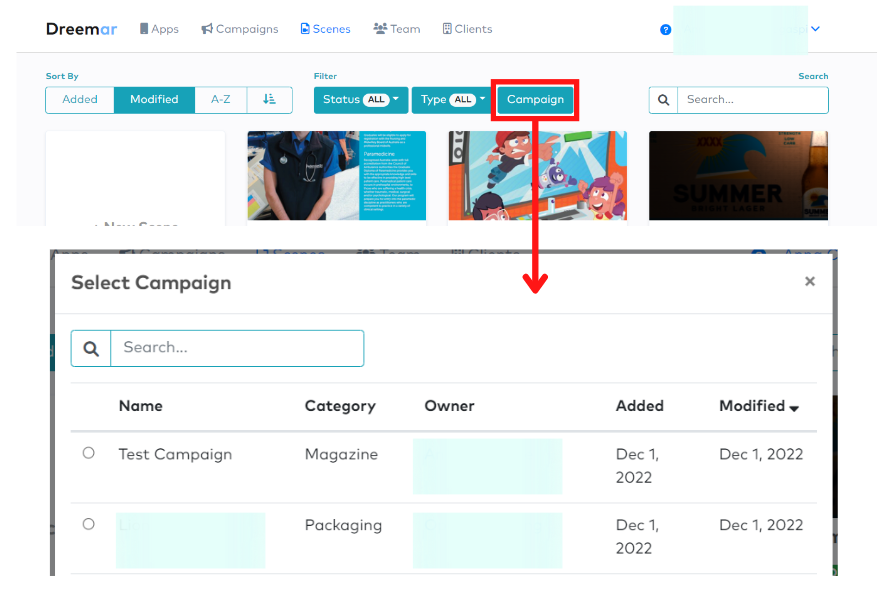Sort scenes by Modified
The image size is (891, 600).
coord(154,99)
